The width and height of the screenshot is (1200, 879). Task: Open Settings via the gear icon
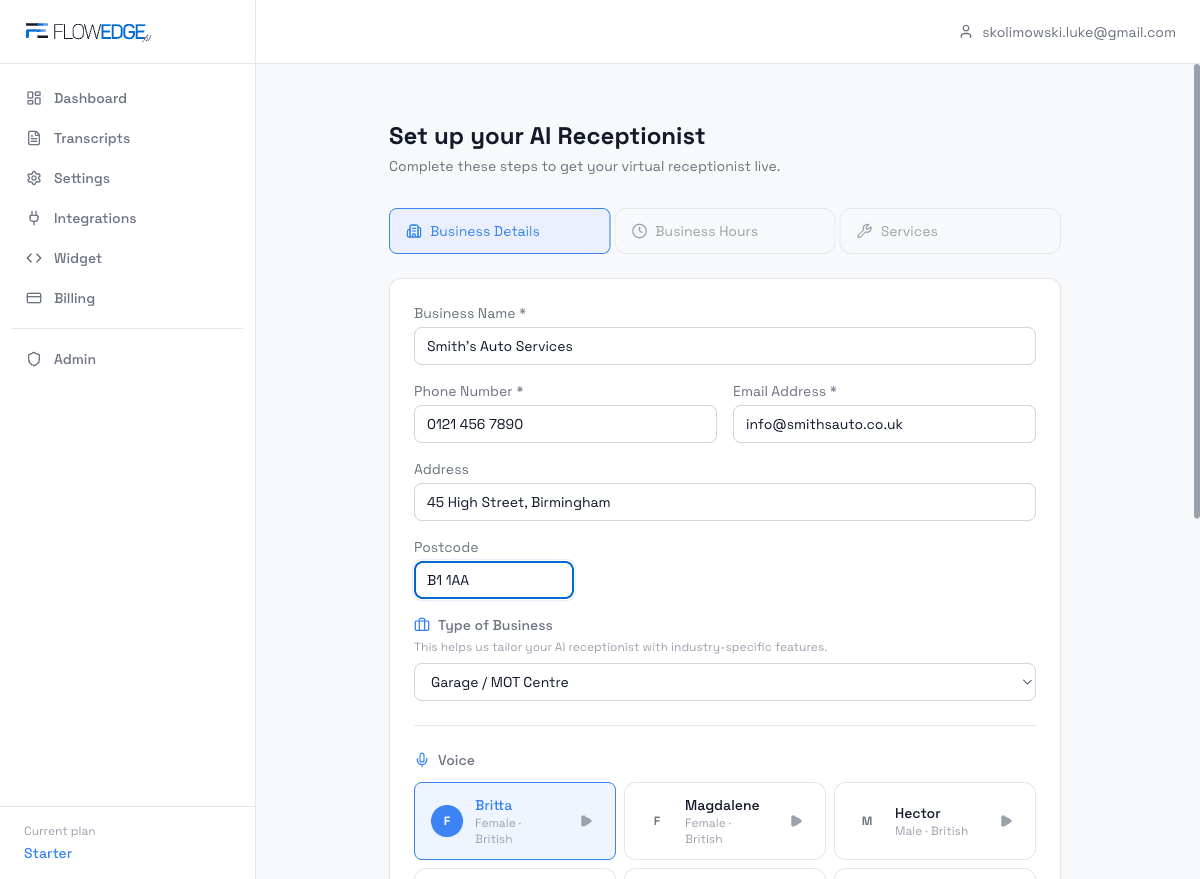pos(34,178)
